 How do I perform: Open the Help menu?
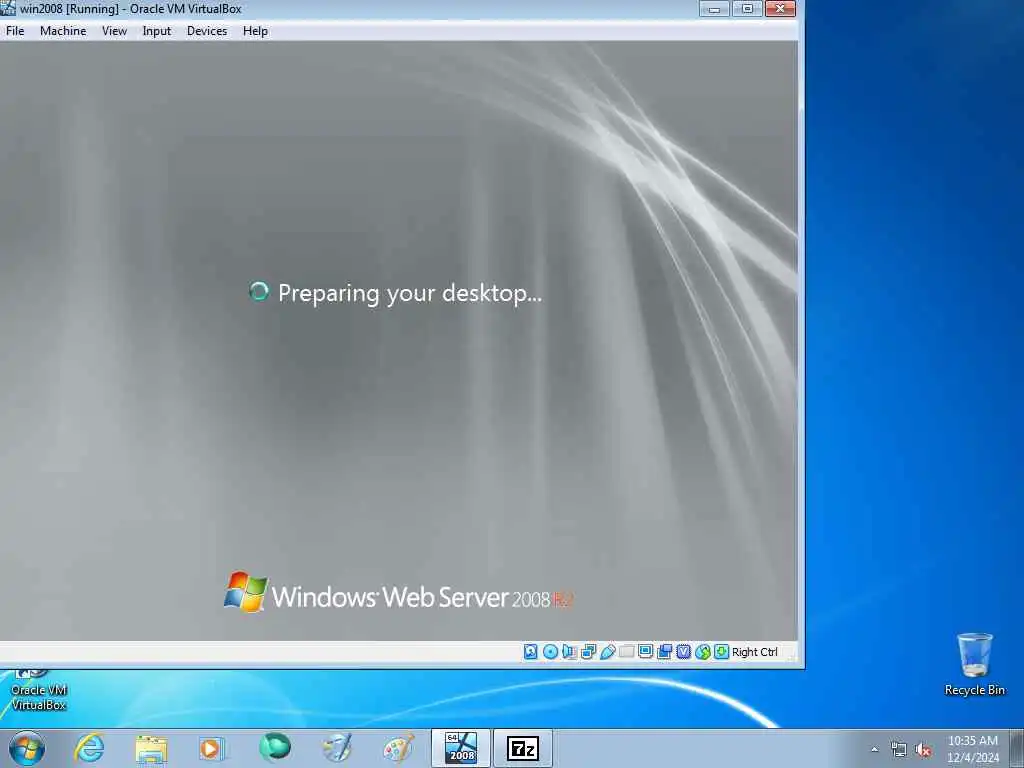tap(255, 31)
